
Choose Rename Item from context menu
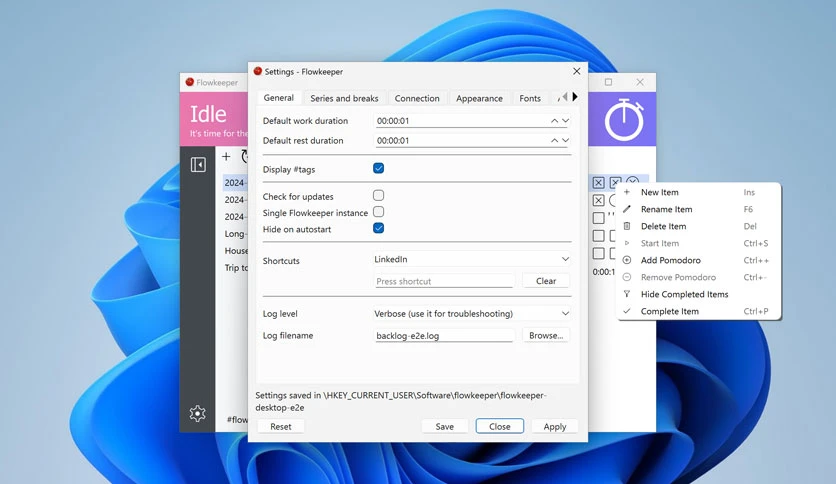tap(698, 209)
